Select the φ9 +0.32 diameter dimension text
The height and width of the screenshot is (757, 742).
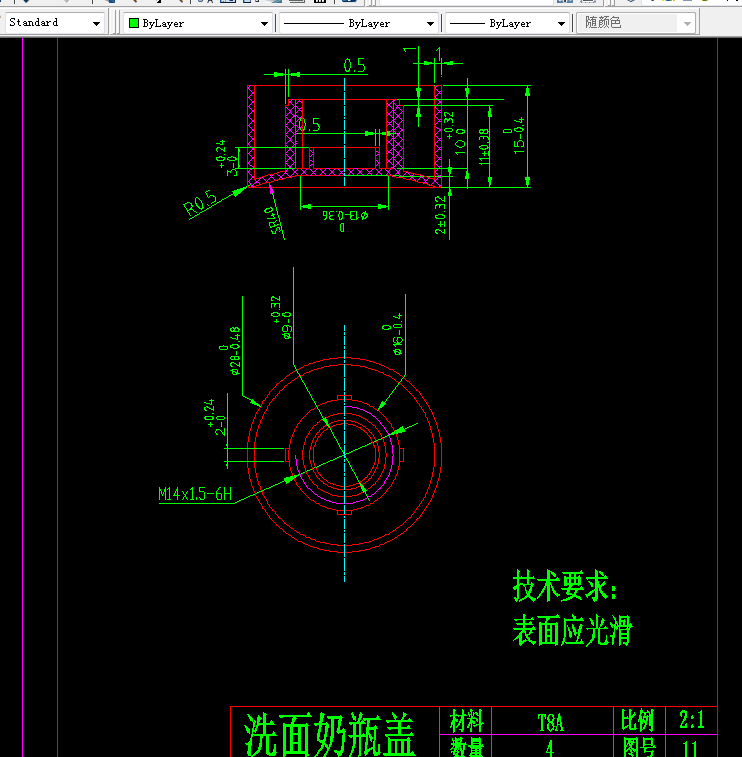(x=281, y=317)
